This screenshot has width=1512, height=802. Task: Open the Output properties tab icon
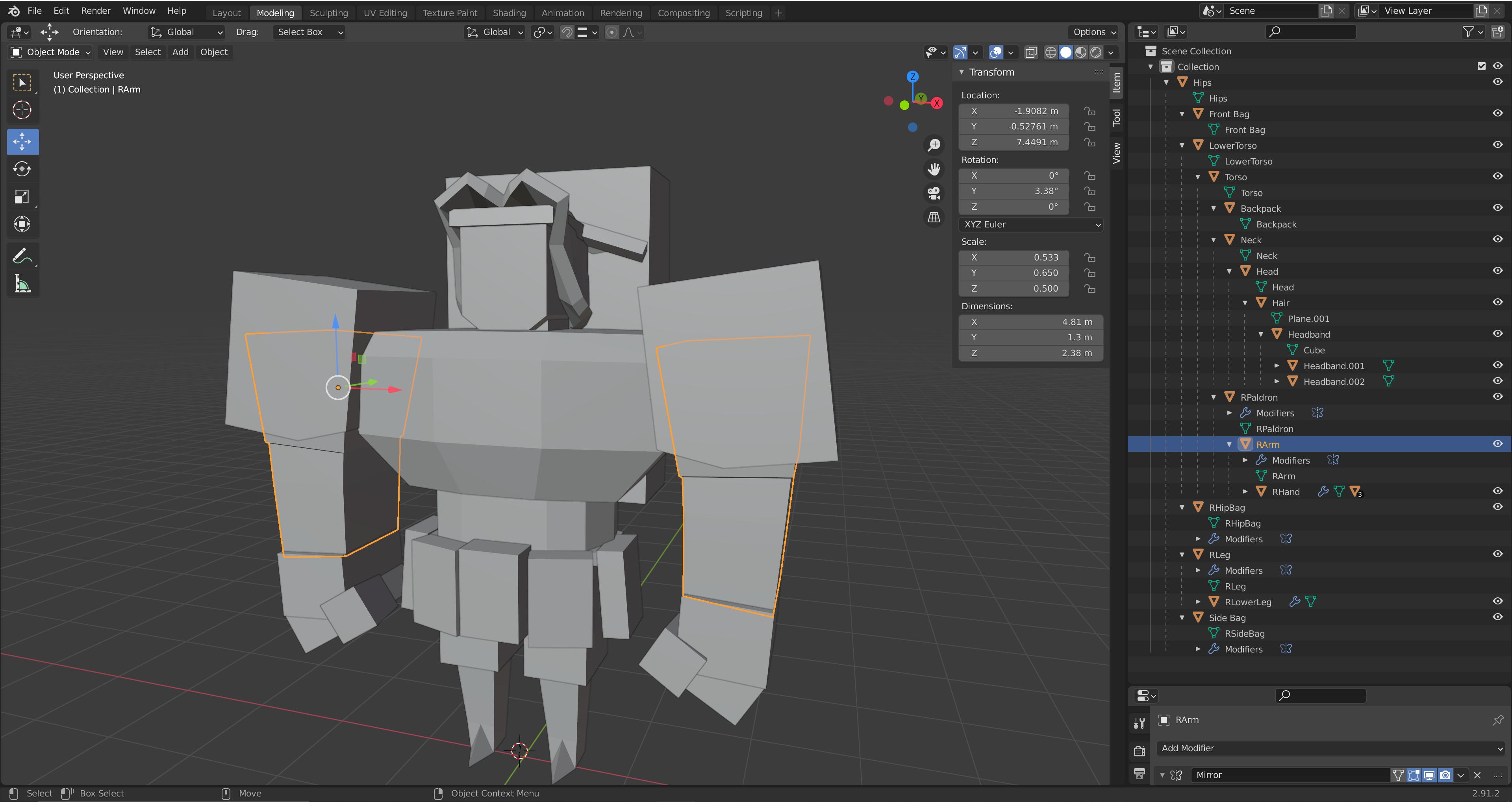click(1139, 774)
